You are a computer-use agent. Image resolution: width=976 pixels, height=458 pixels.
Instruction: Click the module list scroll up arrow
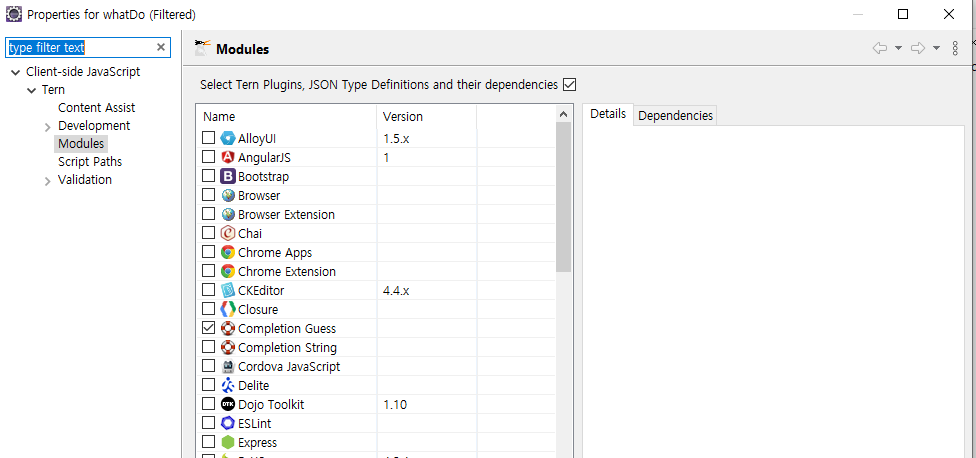563,114
